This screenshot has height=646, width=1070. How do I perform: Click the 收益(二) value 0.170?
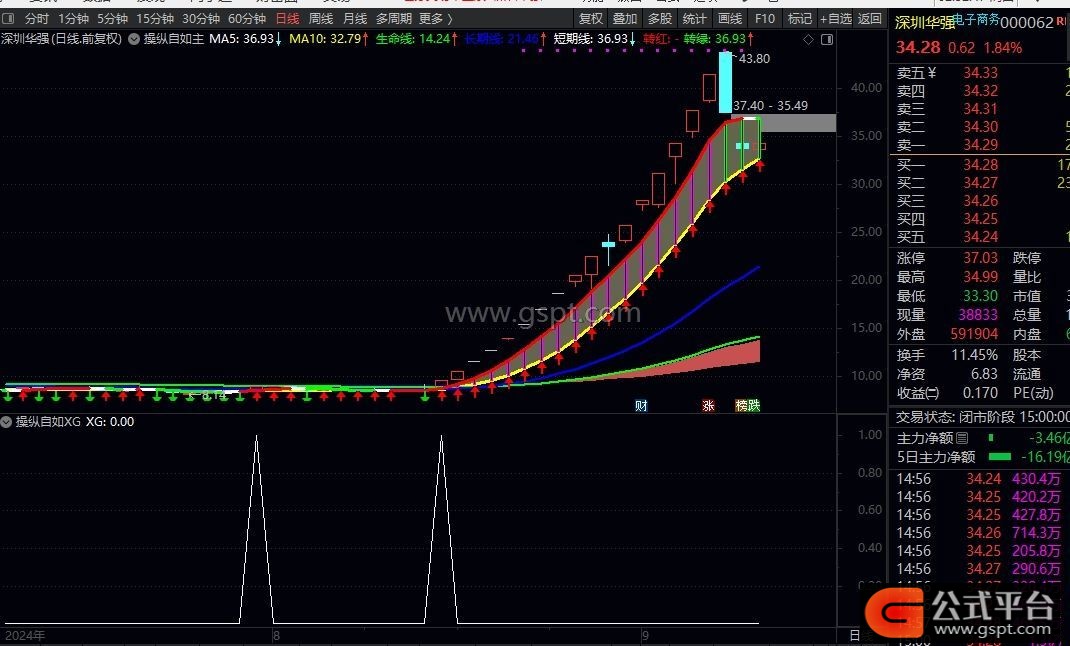(x=979, y=393)
